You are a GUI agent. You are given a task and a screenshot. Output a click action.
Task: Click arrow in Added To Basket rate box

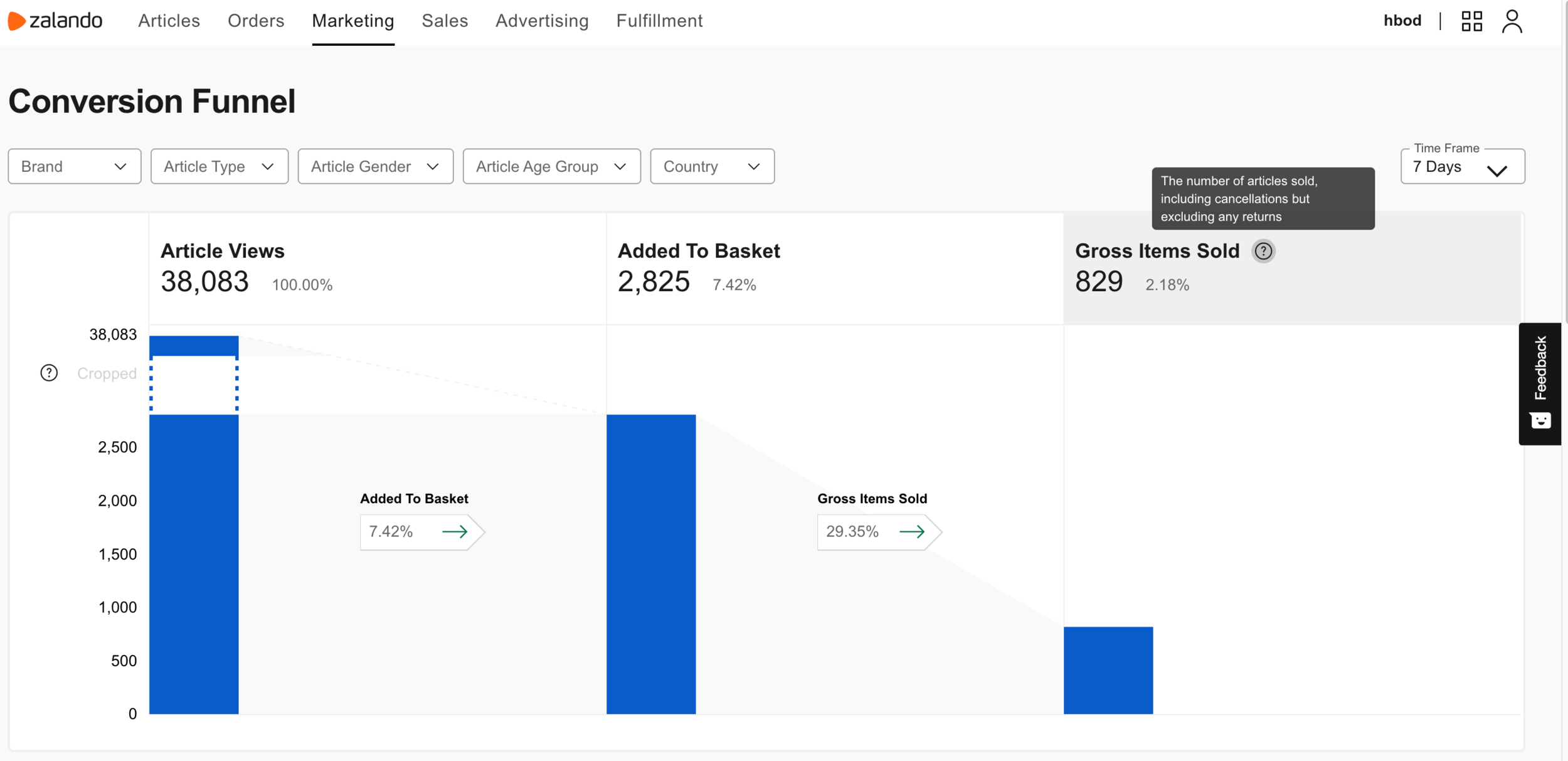[x=455, y=532]
